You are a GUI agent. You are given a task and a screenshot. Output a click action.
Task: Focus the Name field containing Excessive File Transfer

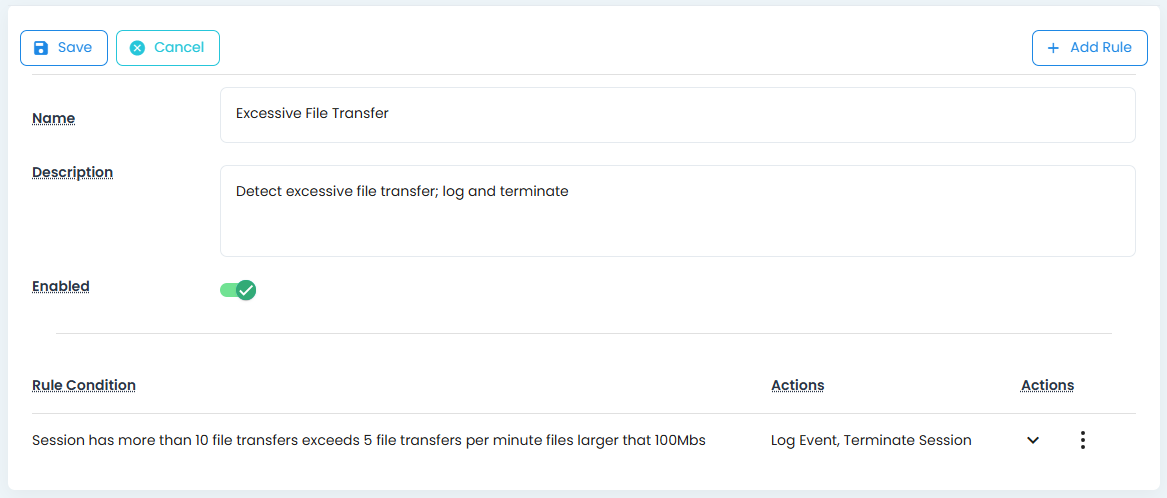click(677, 114)
